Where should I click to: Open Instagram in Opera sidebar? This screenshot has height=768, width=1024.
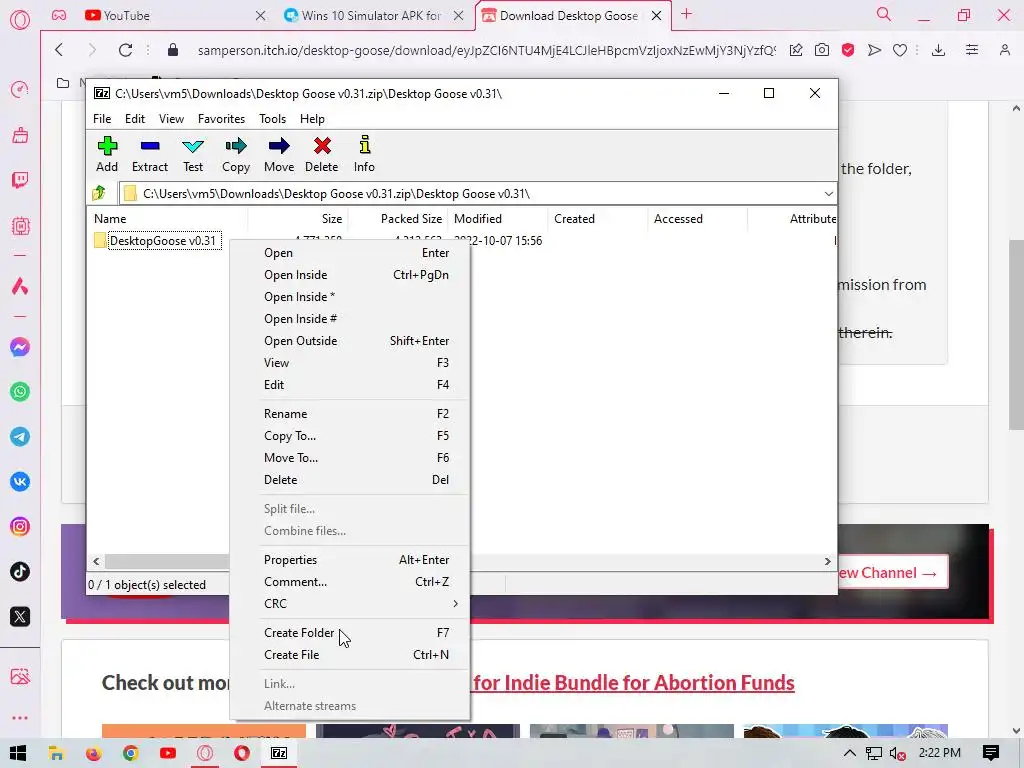tap(20, 527)
